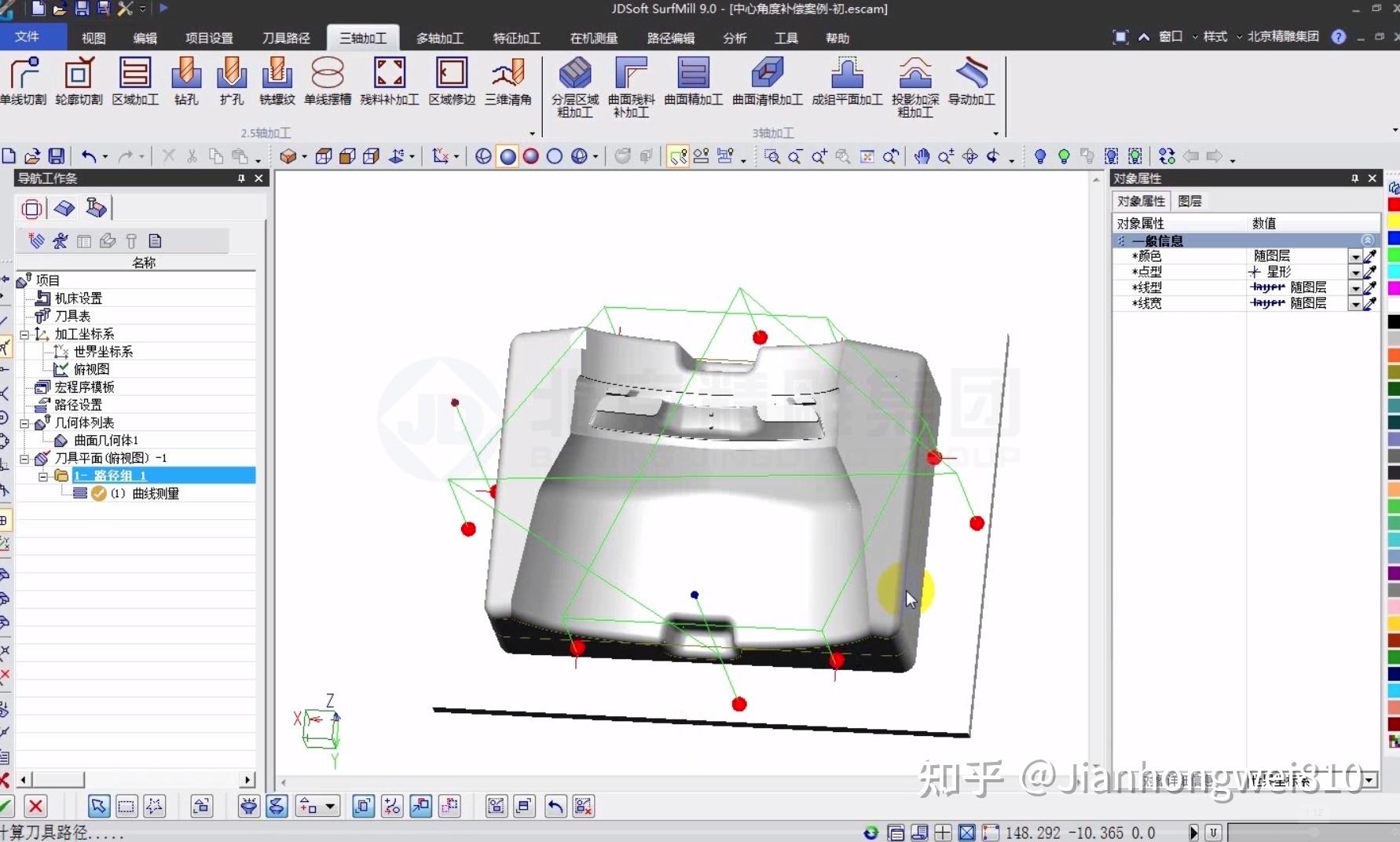Viewport: 1400px width, 842px height.
Task: Click the 北京精雕集团 link
Action: tap(1283, 36)
